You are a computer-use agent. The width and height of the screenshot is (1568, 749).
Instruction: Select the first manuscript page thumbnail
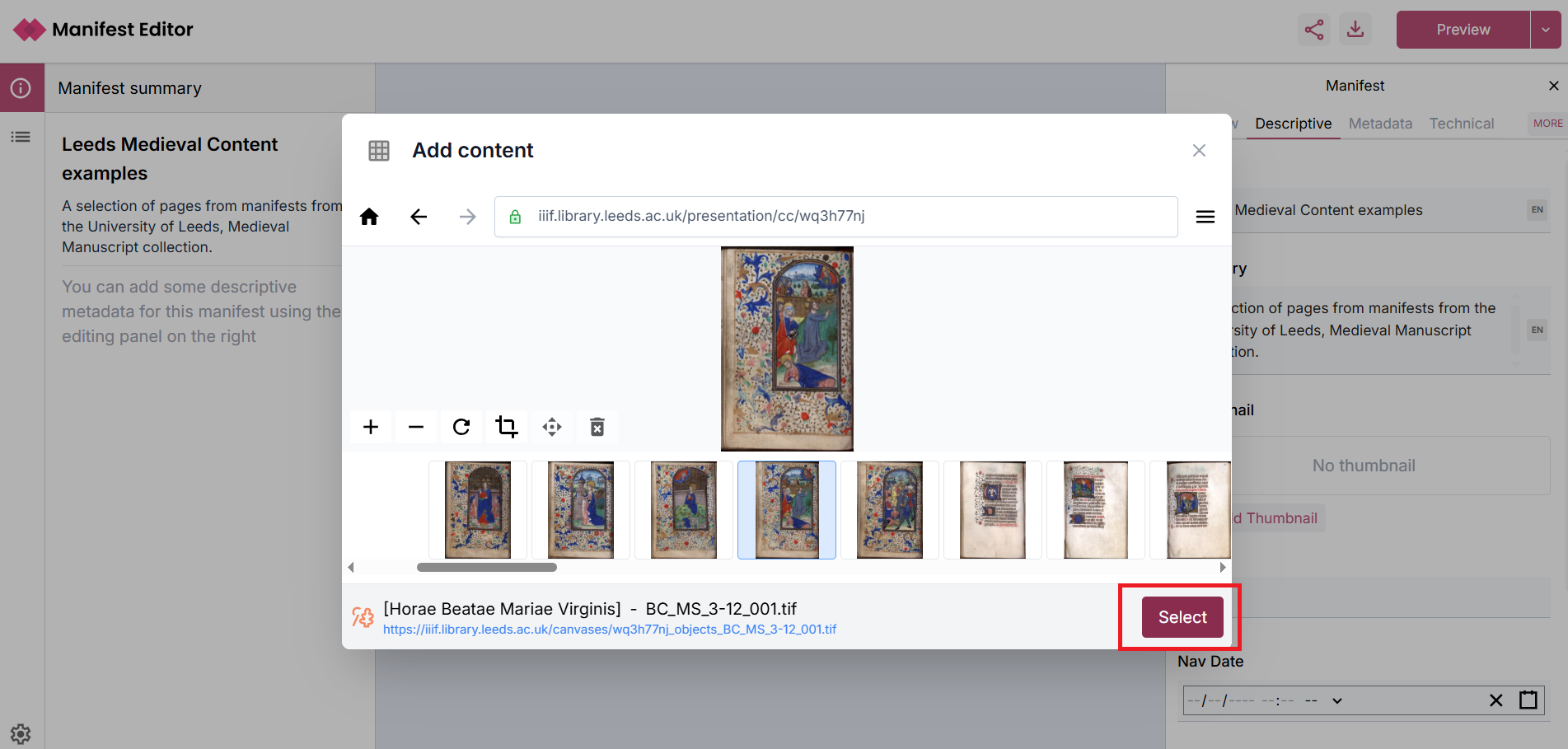point(478,510)
